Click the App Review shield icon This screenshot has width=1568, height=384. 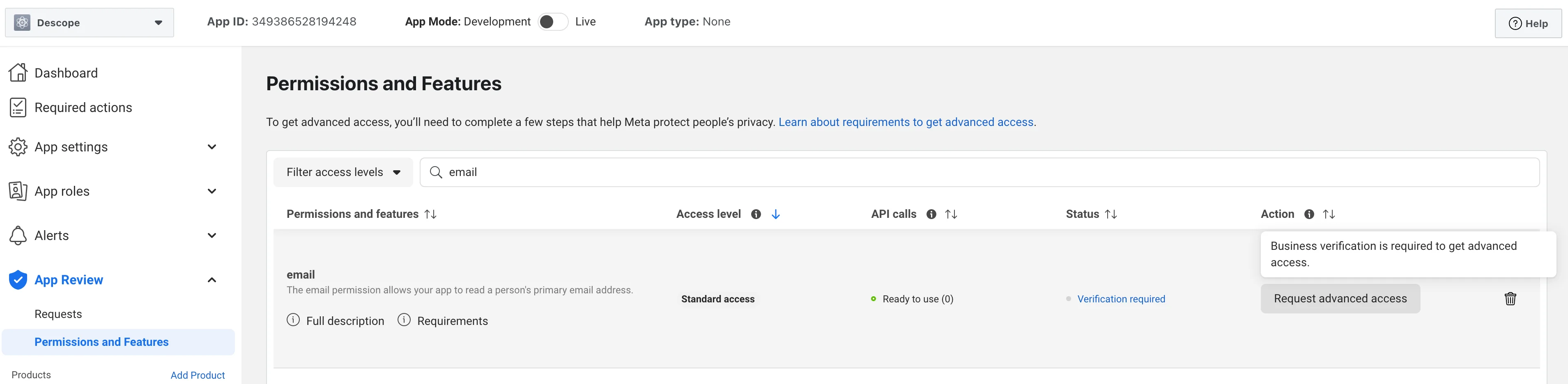click(x=18, y=279)
